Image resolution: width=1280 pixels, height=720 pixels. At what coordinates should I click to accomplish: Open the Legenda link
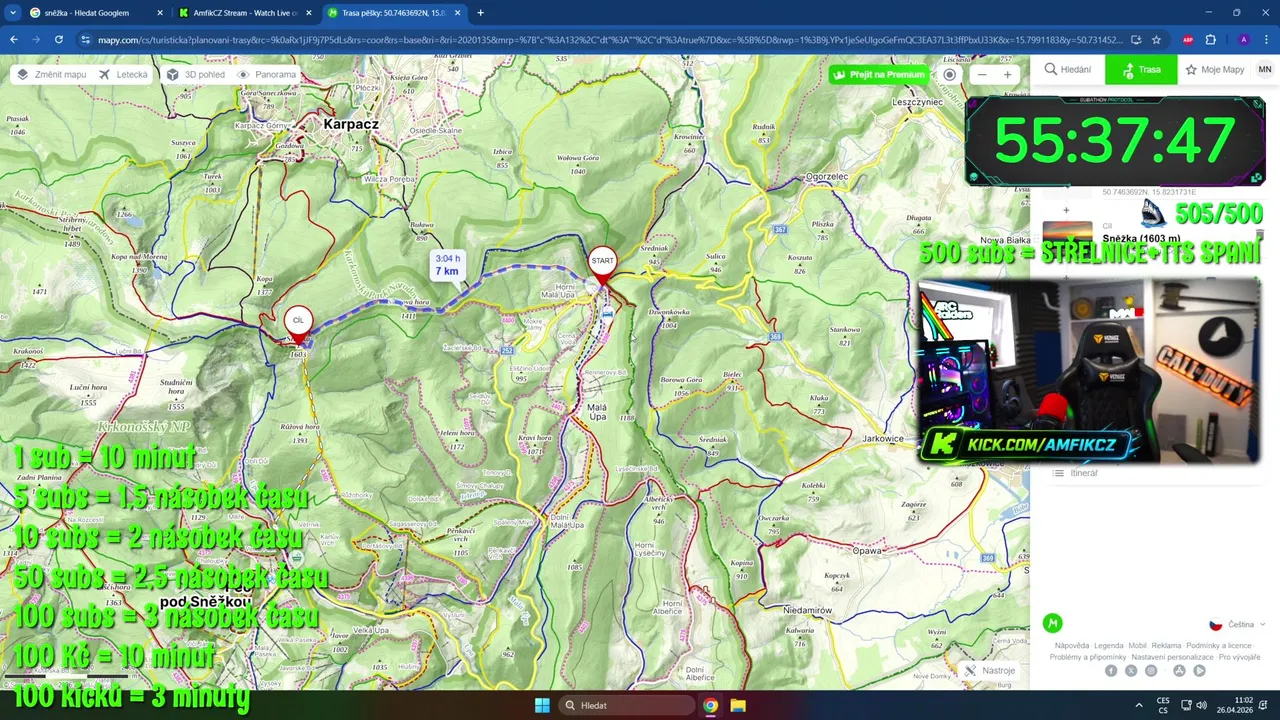1108,645
